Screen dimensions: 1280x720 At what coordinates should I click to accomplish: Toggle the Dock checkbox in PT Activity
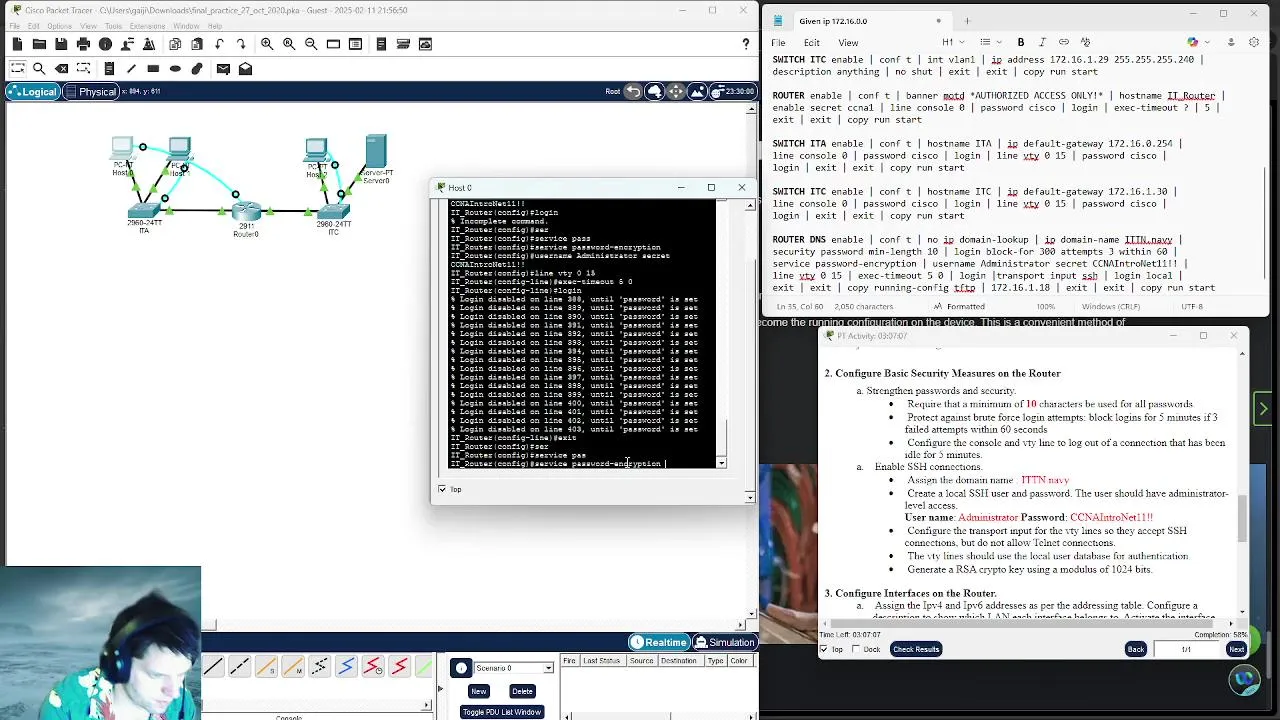(x=855, y=649)
